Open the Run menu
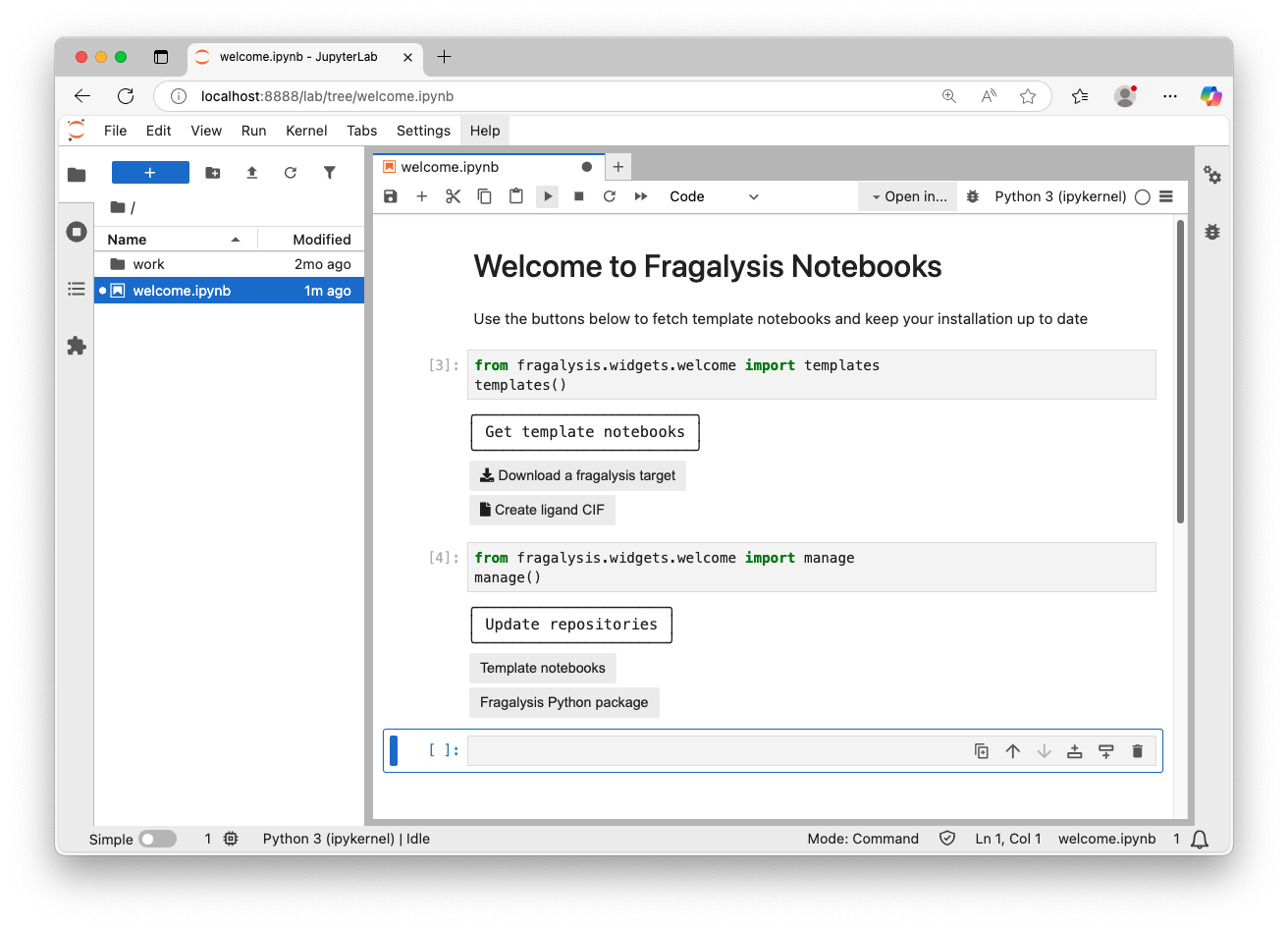Viewport: 1288px width, 928px height. pyautogui.click(x=254, y=131)
